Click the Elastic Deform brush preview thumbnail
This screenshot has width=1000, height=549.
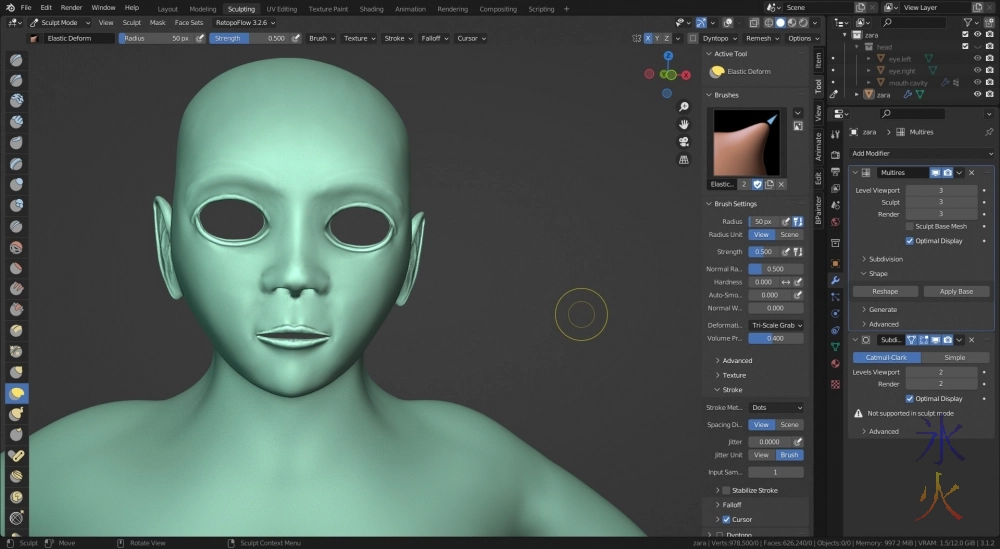click(x=746, y=142)
